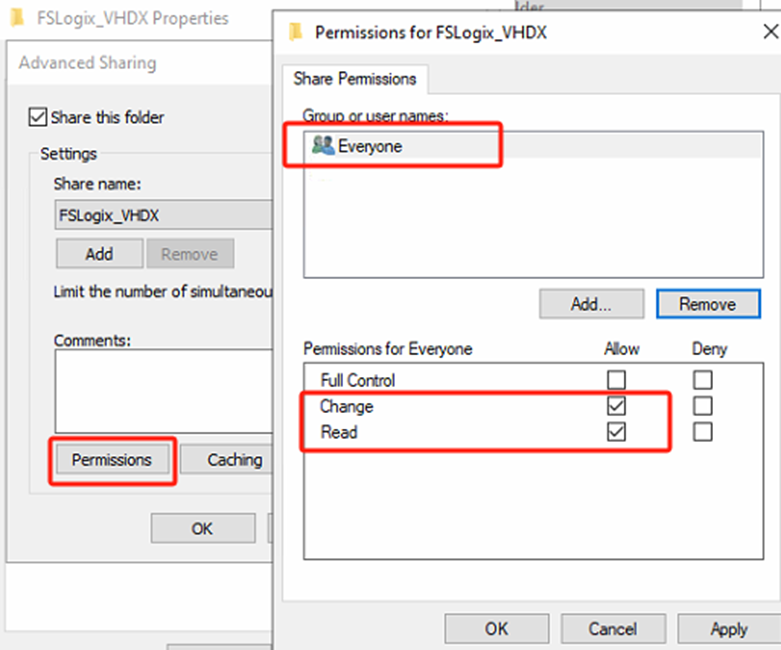Deny Full Control for Everyone
Image resolution: width=781 pixels, height=650 pixels.
(702, 380)
